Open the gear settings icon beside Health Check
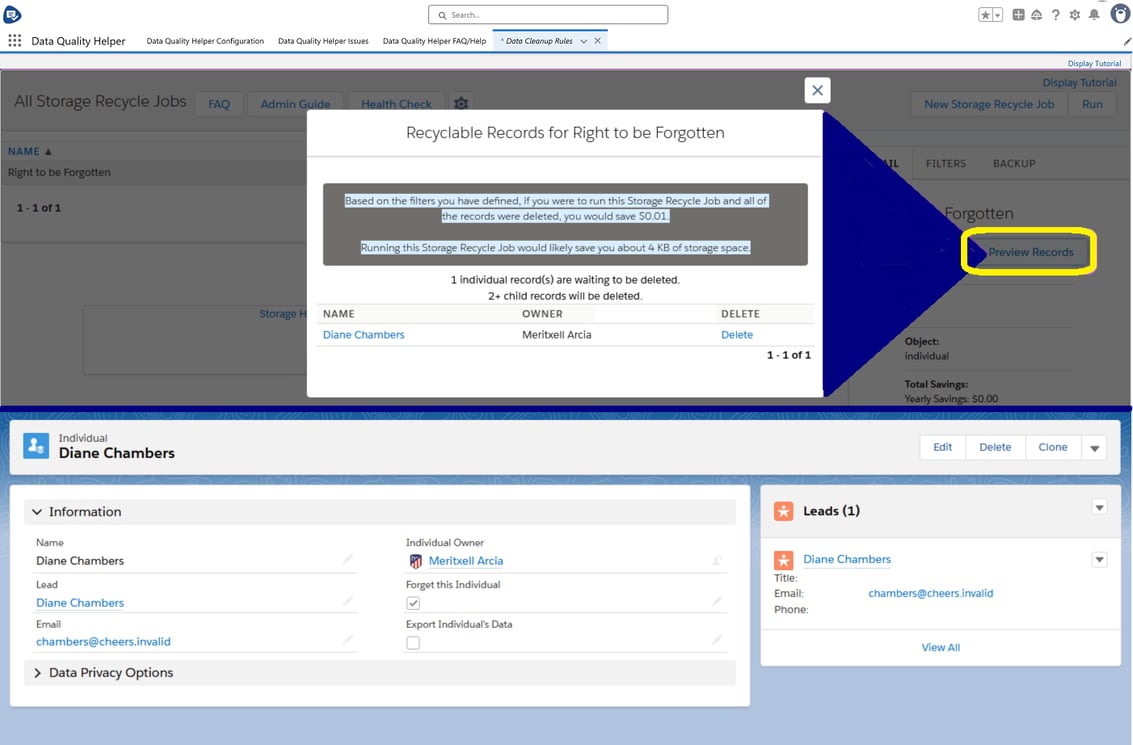 coord(461,104)
